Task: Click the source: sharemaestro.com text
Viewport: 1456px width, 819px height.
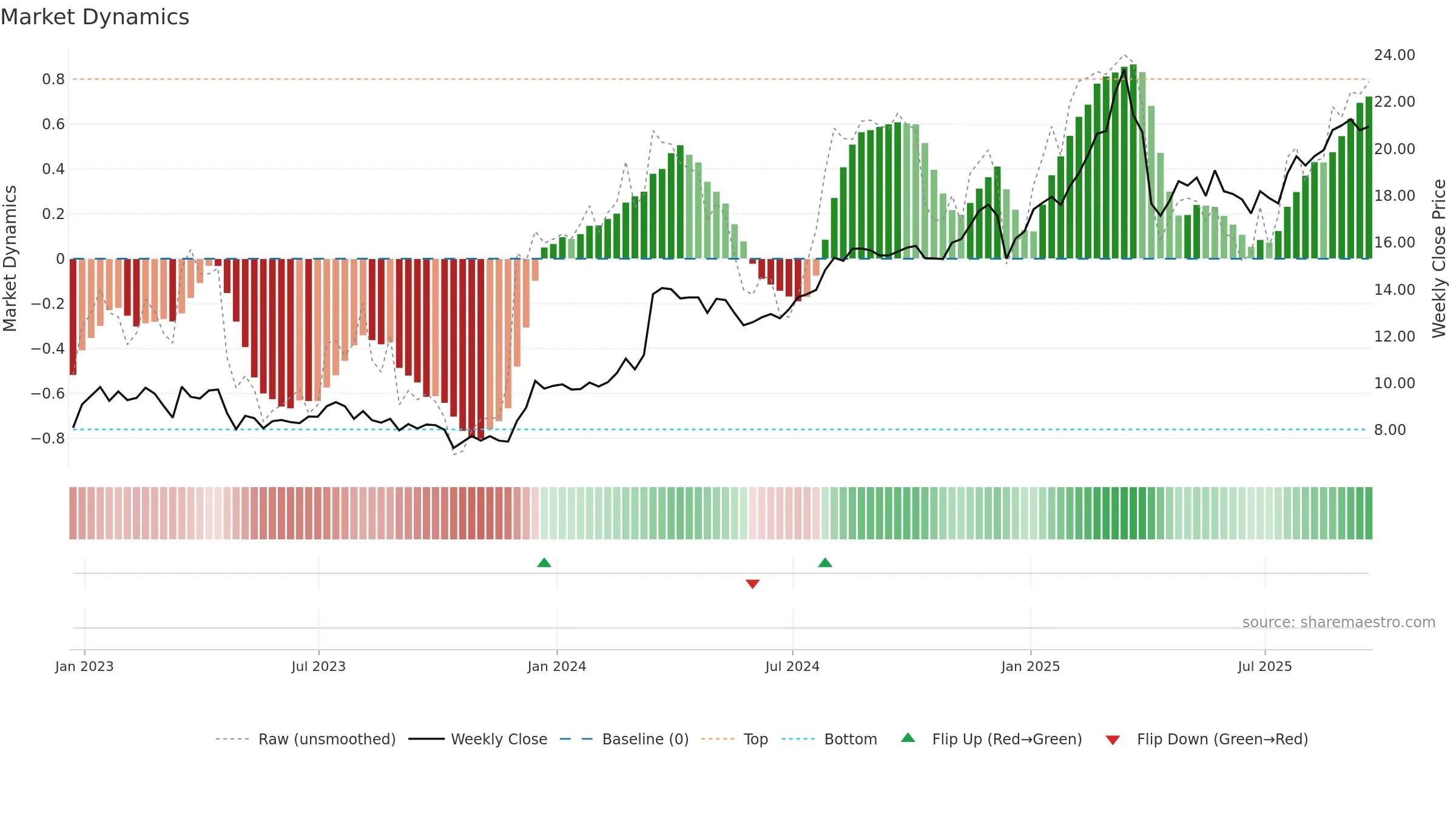Action: 1339,622
